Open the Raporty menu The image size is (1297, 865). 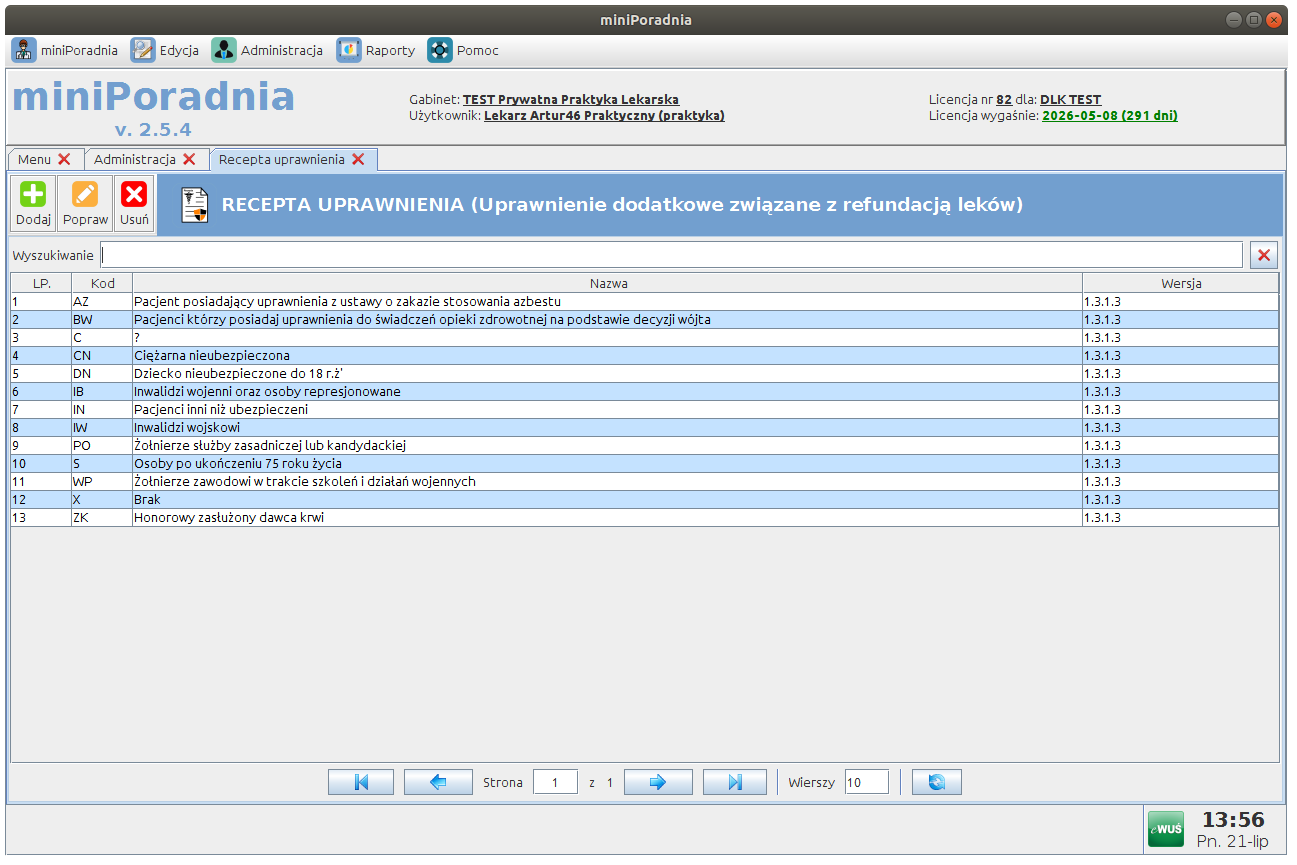point(376,50)
